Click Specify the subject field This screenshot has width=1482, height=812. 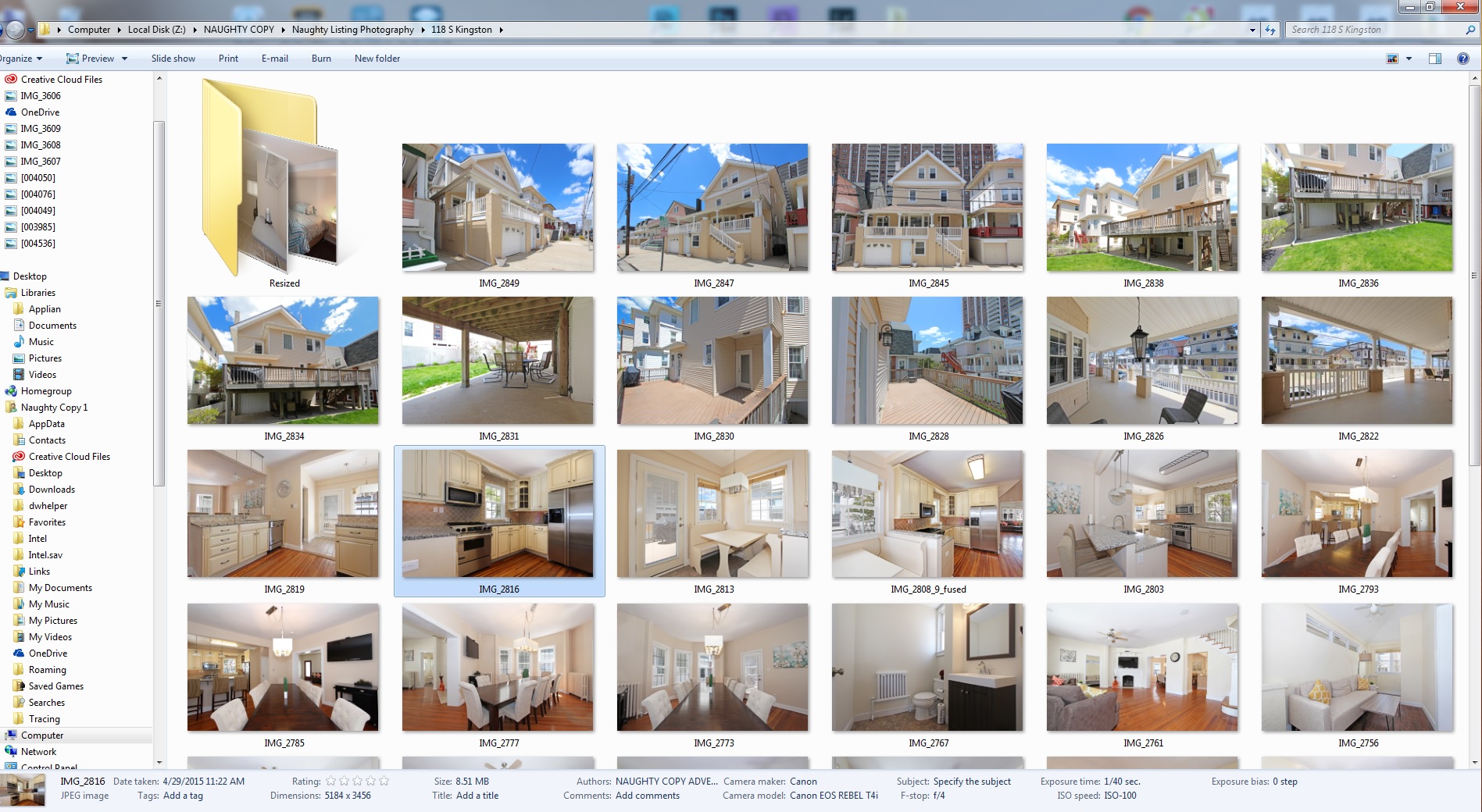(x=972, y=782)
